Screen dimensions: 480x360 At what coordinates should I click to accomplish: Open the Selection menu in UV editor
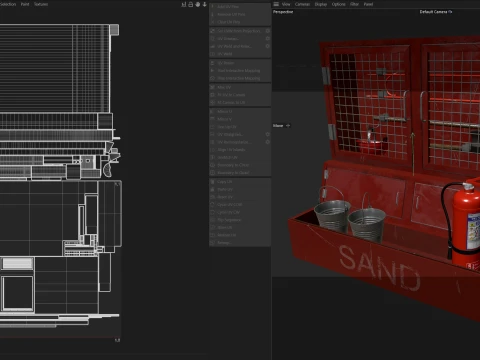pos(8,4)
